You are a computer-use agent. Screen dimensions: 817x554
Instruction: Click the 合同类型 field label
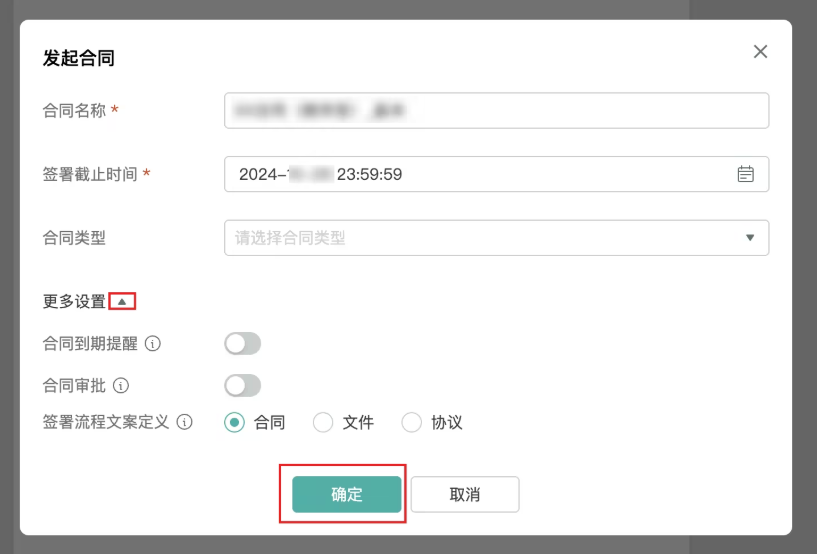pos(74,238)
